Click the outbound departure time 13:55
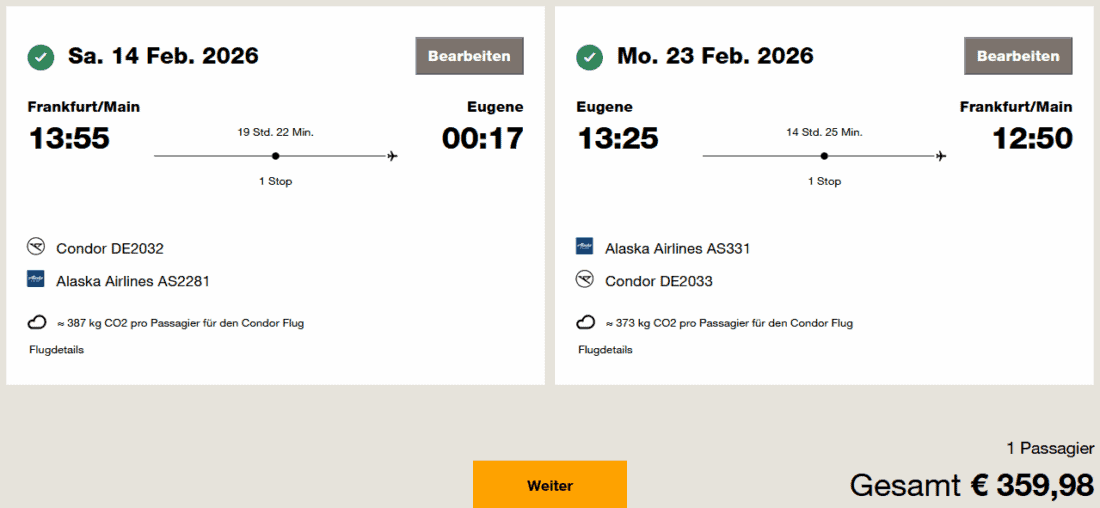 click(x=69, y=138)
